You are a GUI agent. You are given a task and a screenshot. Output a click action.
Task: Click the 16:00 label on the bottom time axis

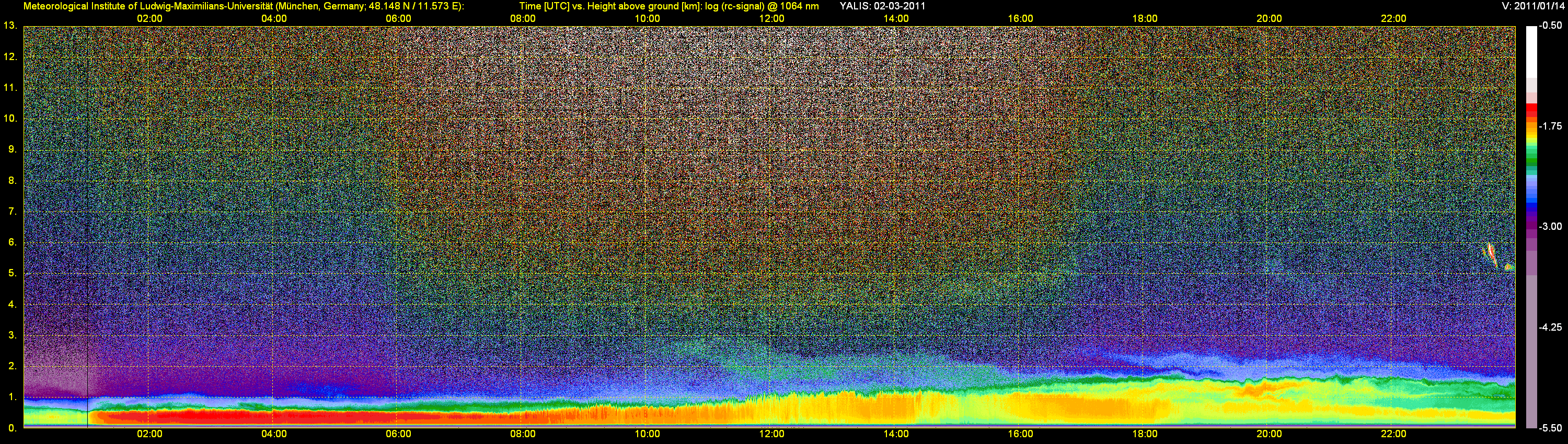1021,434
